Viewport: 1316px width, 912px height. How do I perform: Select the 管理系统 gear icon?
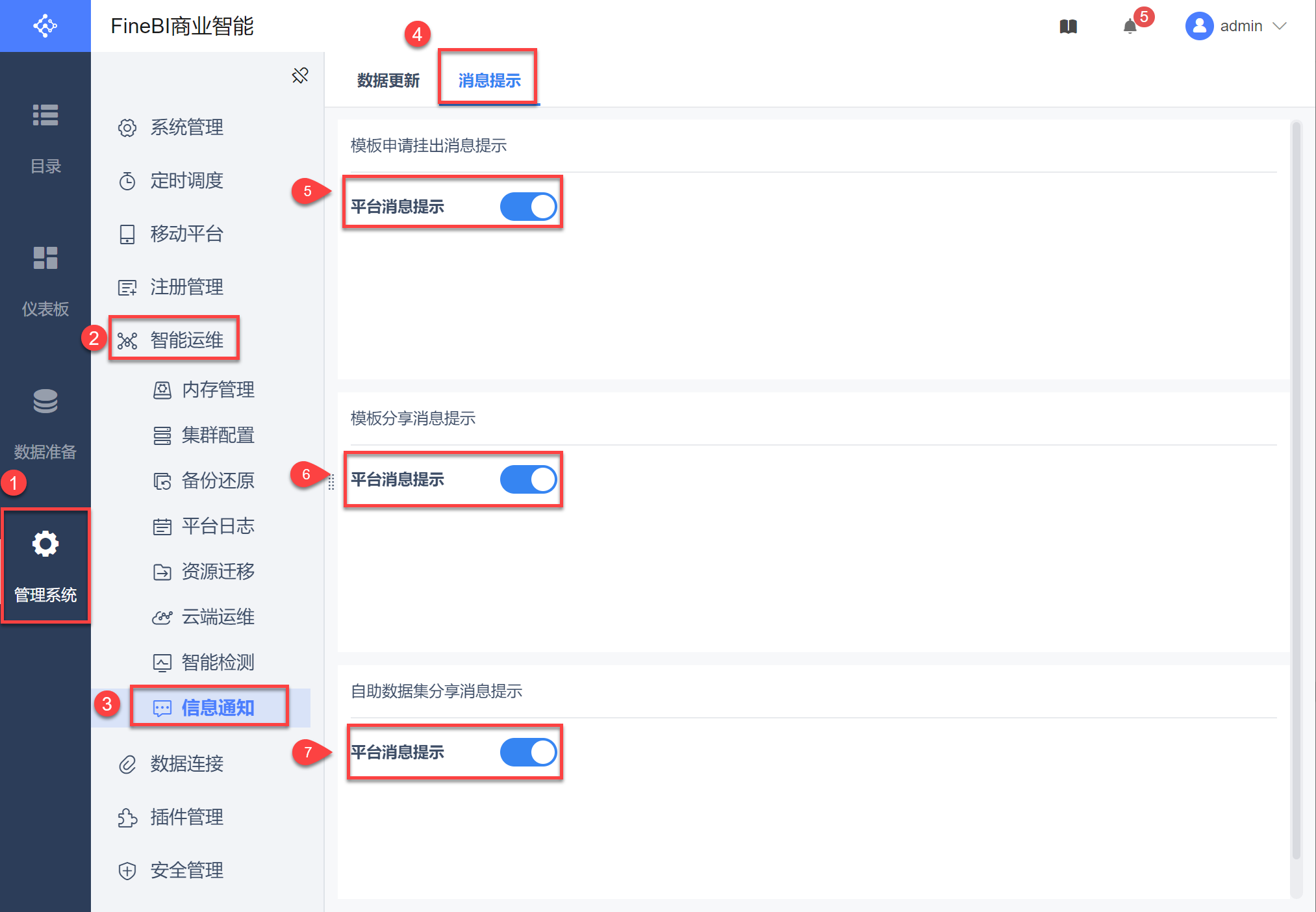coord(45,544)
